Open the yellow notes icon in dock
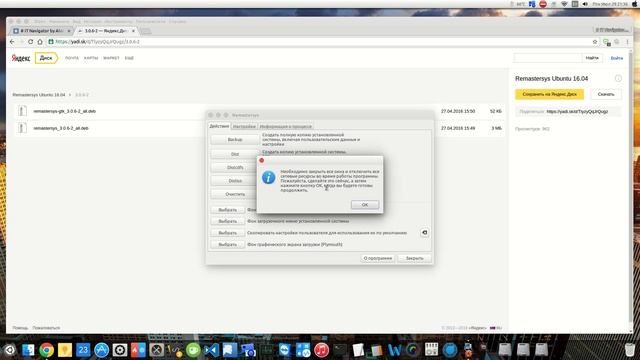 coord(65,350)
